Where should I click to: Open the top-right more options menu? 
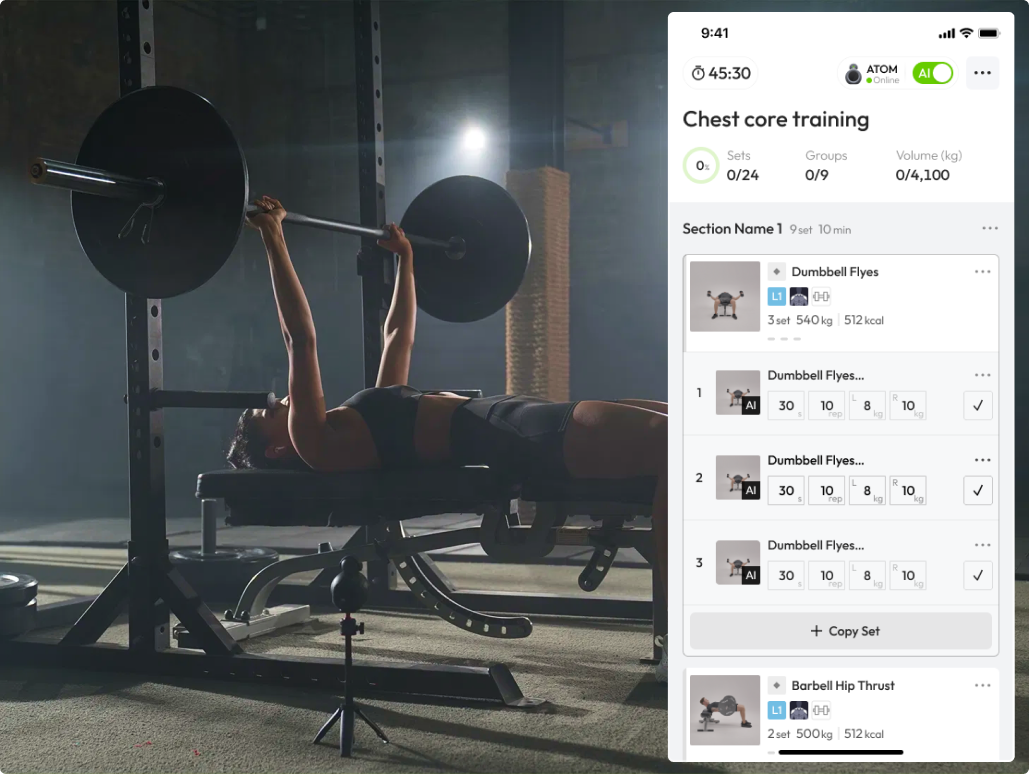point(982,73)
